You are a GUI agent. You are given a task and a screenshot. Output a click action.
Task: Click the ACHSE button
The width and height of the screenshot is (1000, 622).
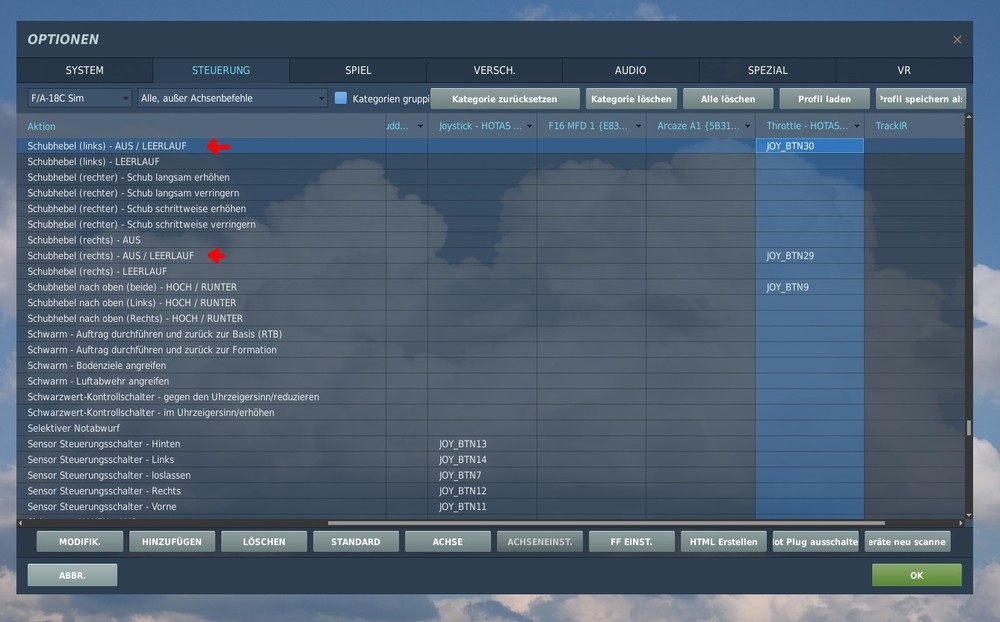pos(448,542)
